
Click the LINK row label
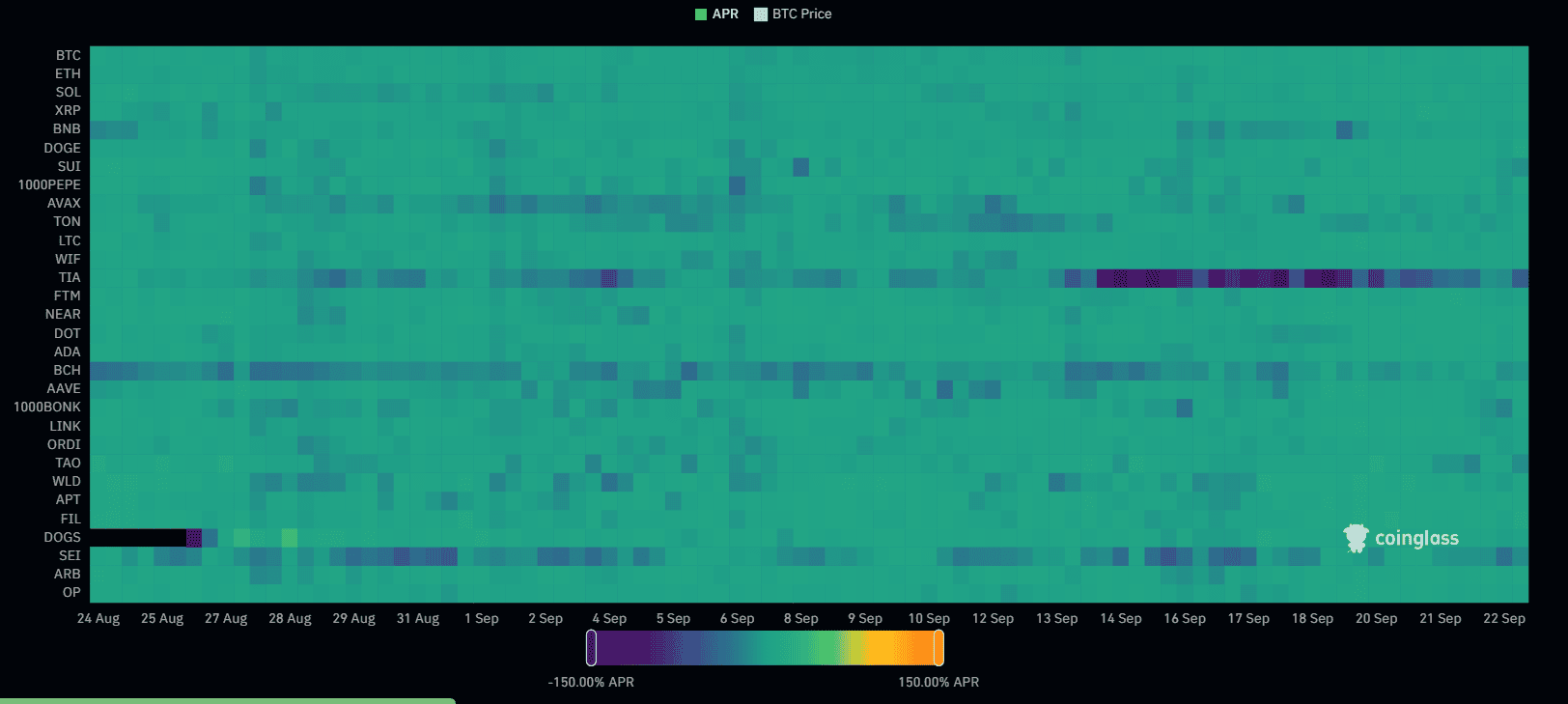click(x=66, y=426)
